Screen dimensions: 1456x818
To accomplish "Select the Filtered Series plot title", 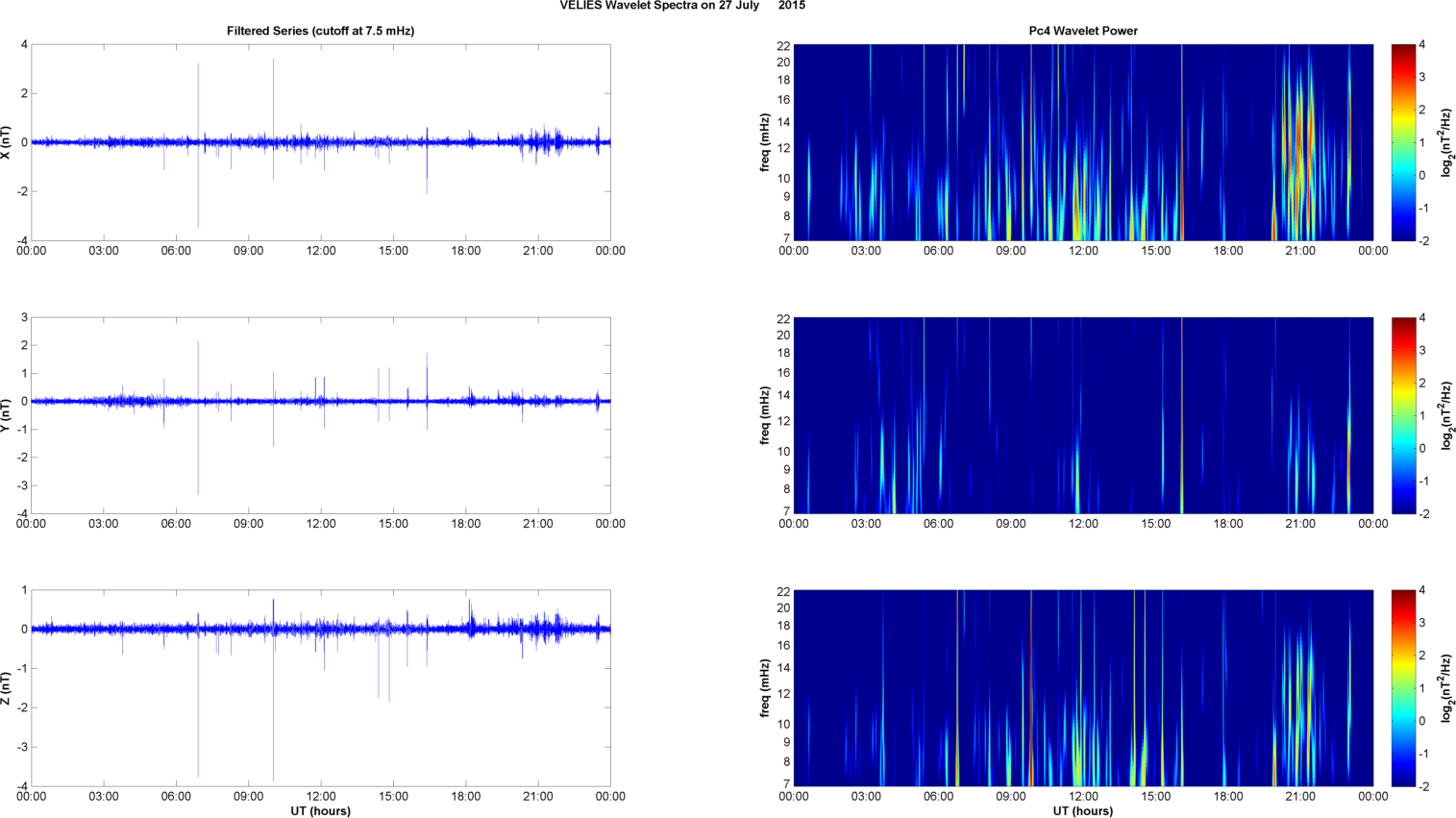I will [320, 31].
